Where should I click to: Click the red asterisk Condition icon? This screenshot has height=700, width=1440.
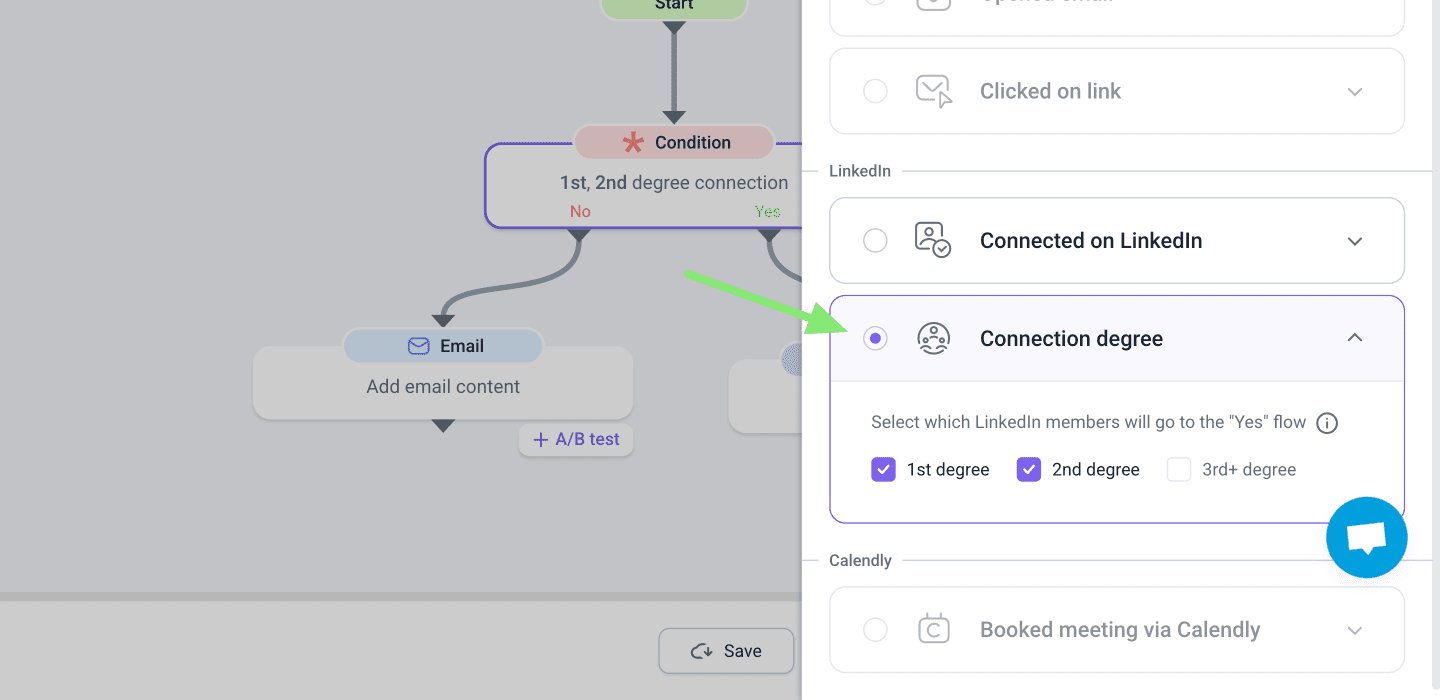[x=633, y=143]
